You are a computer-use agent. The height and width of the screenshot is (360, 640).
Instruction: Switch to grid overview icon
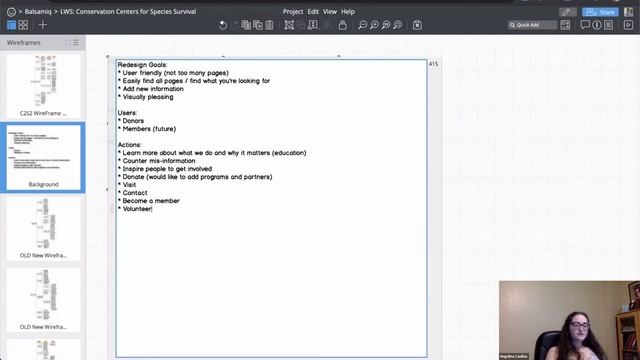(x=23, y=25)
